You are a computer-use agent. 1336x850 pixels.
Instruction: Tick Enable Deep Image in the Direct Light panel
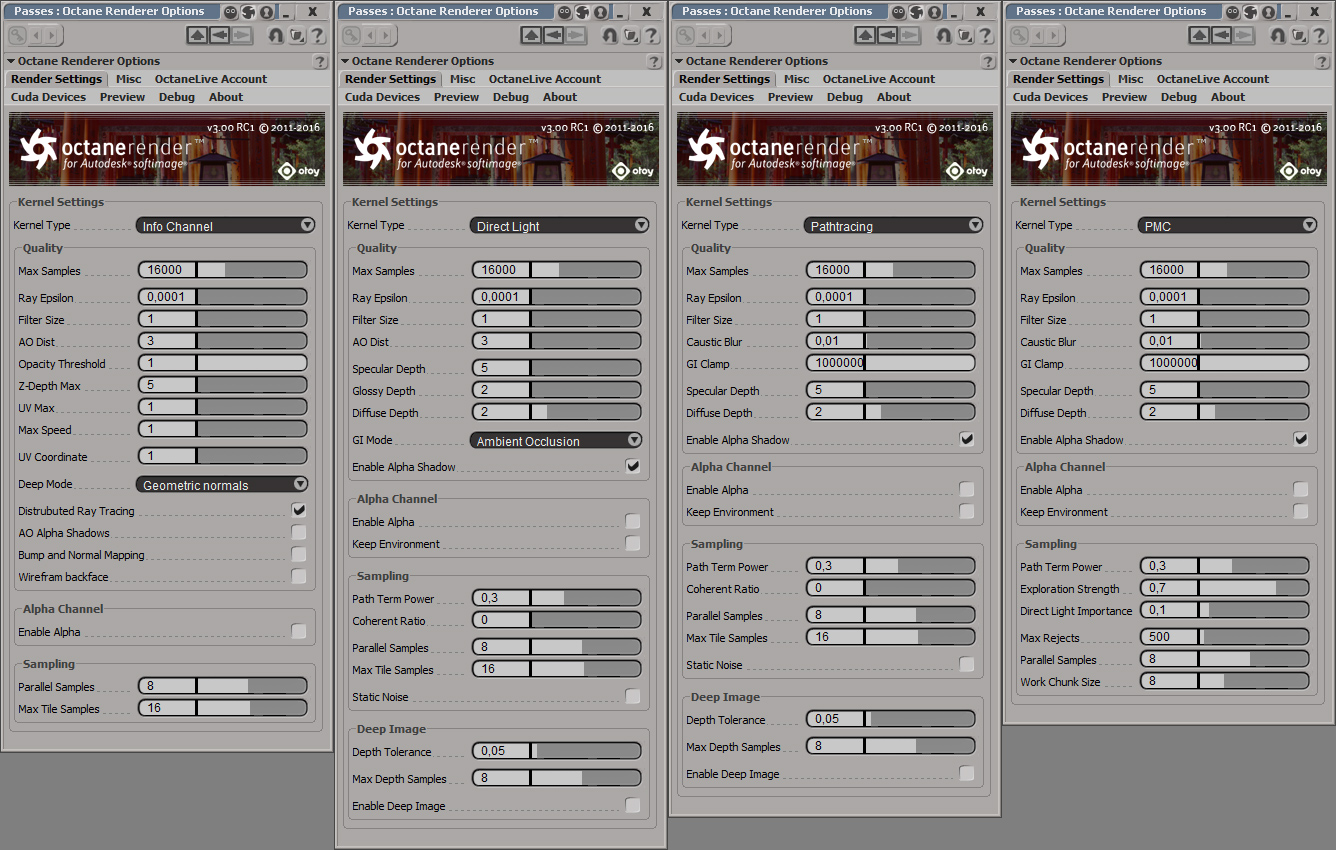click(x=633, y=805)
